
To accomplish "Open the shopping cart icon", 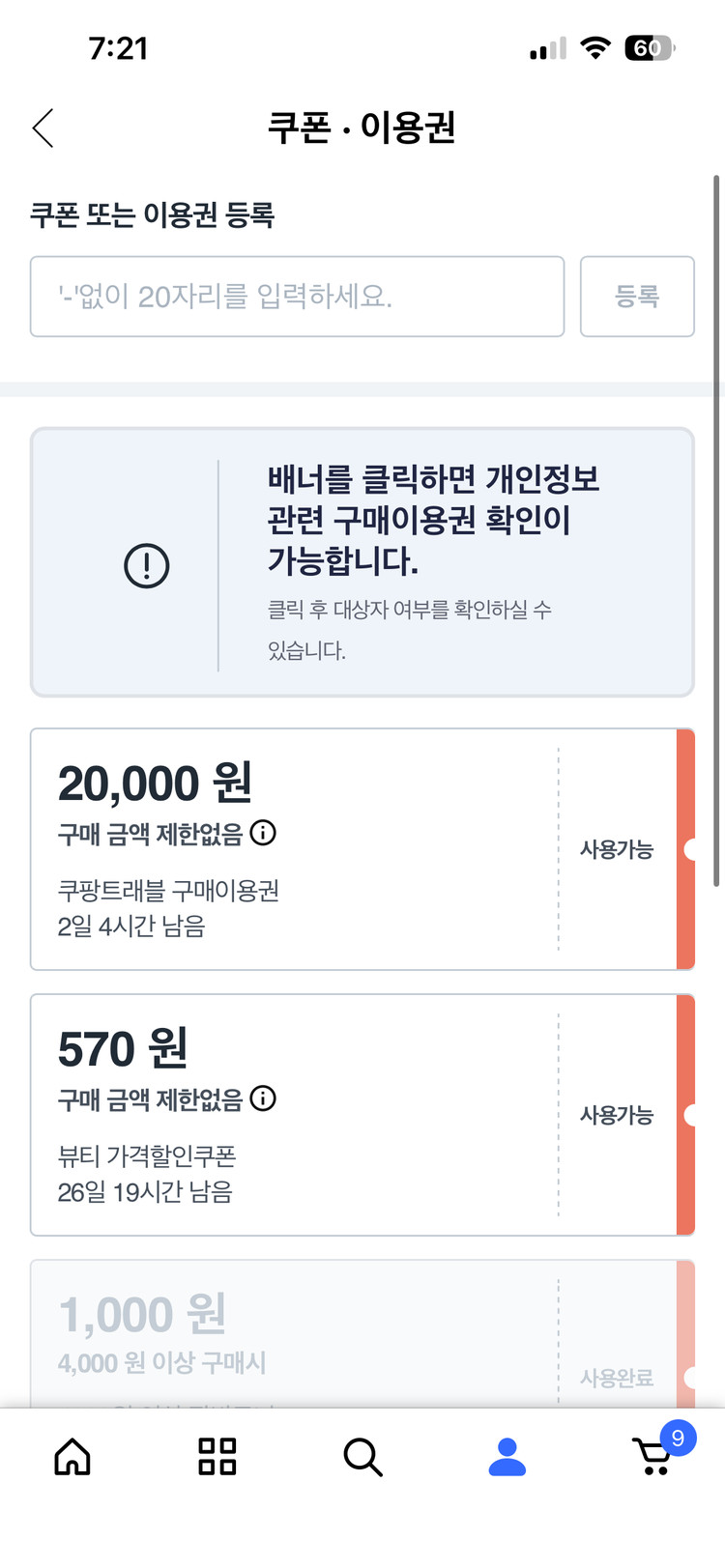I will [x=652, y=1459].
